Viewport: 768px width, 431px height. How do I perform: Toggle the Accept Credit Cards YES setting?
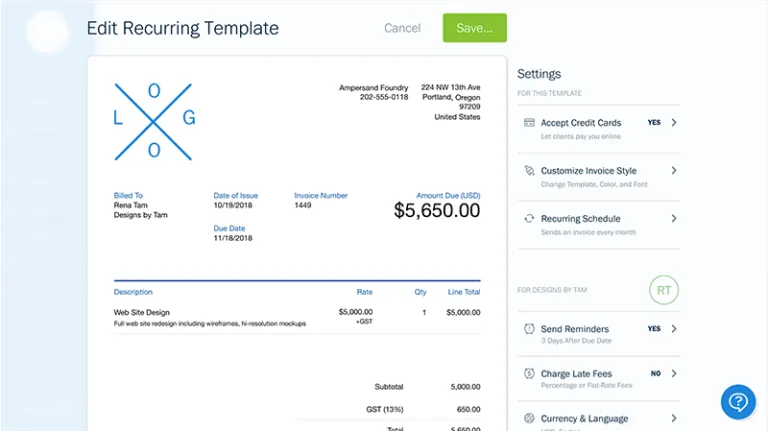click(654, 123)
